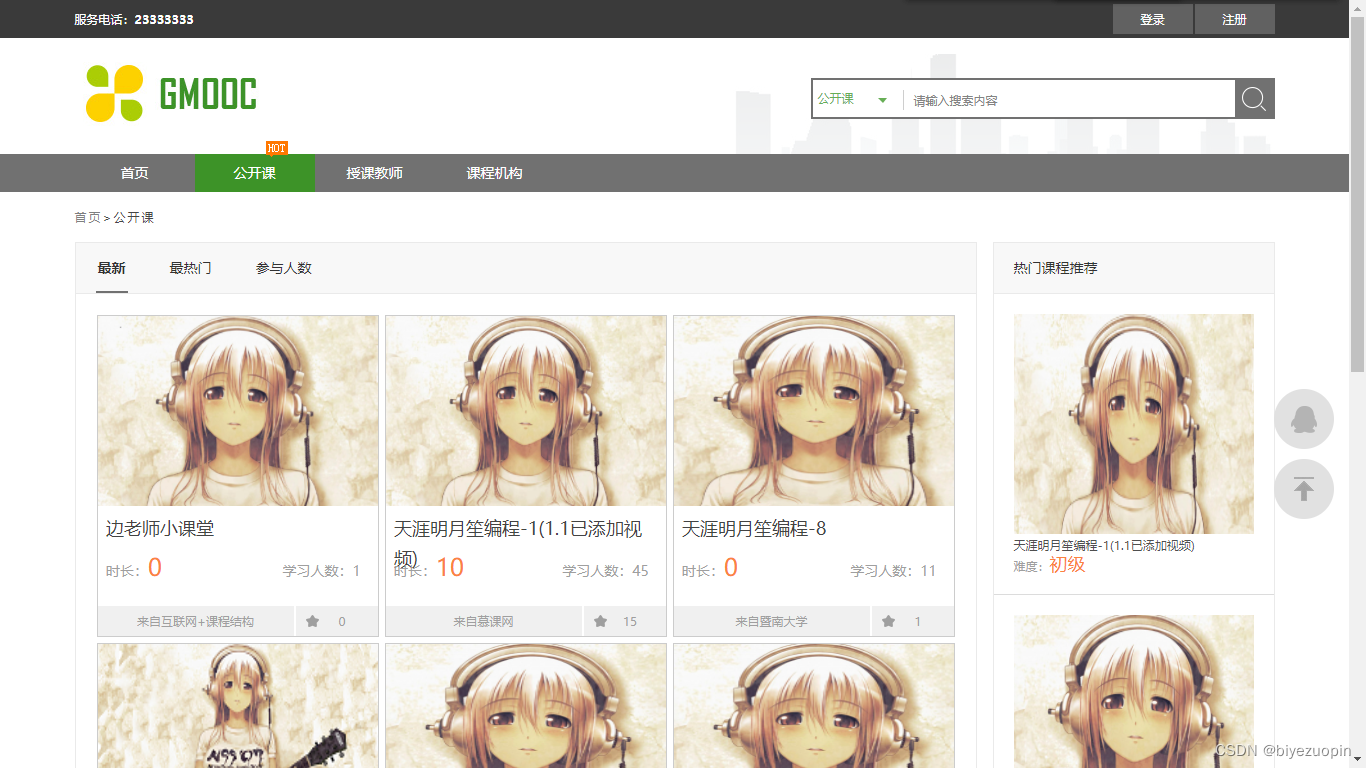Click second recommended course thumbnail in sidebar
The width and height of the screenshot is (1366, 768).
(1134, 691)
